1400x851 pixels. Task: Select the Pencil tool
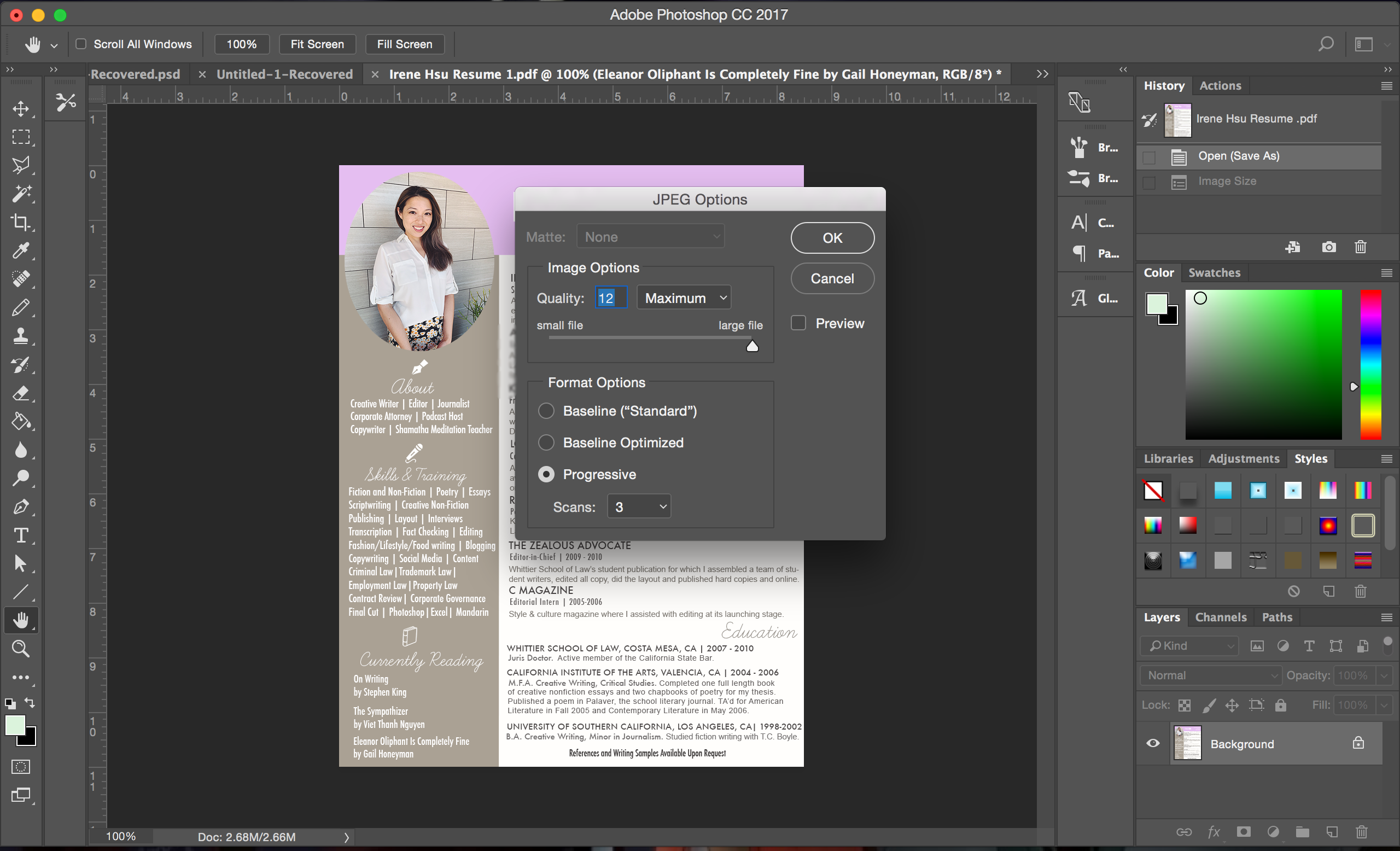[21, 307]
